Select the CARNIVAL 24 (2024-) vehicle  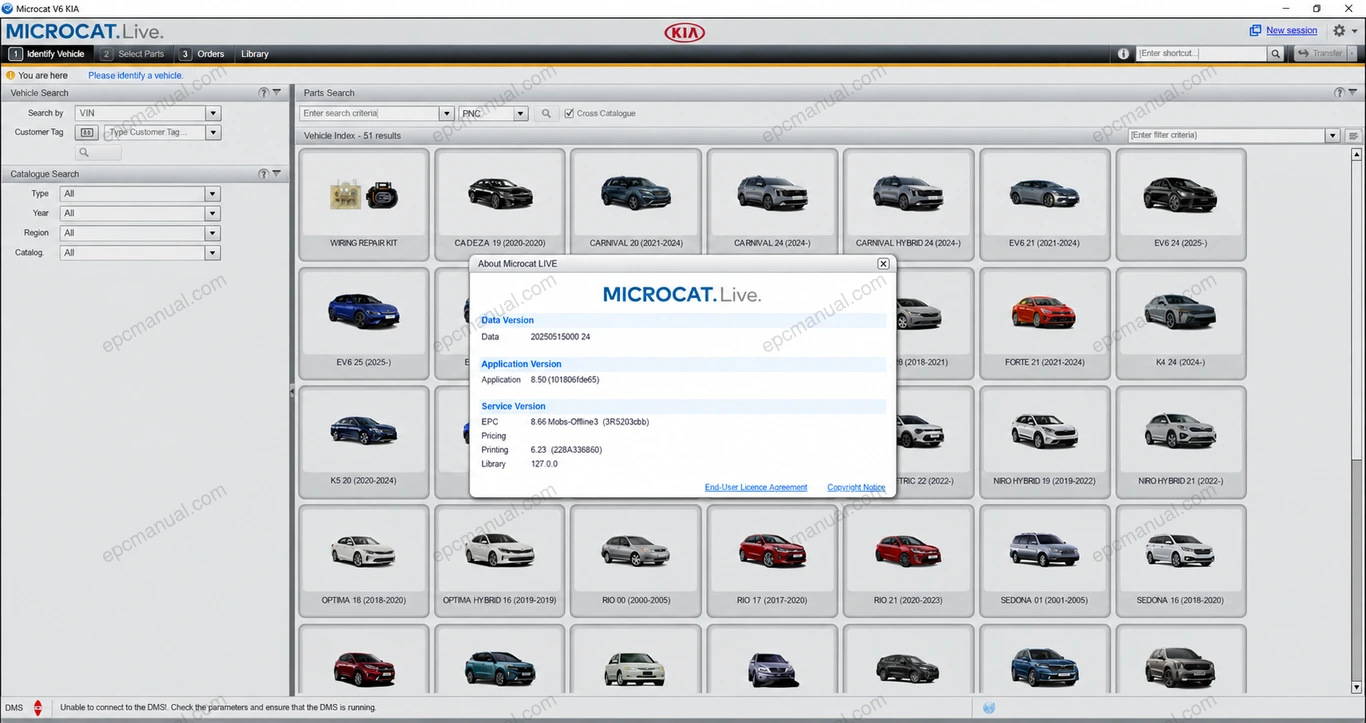click(772, 203)
